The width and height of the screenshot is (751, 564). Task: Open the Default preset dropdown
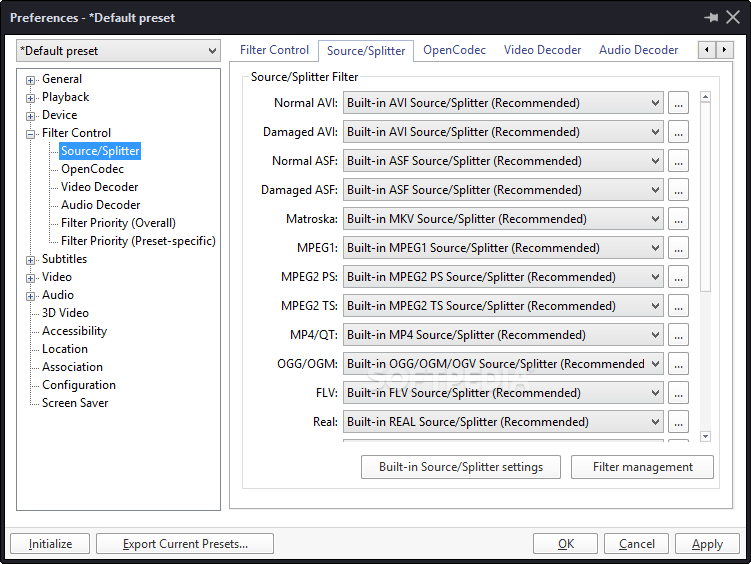click(x=118, y=51)
